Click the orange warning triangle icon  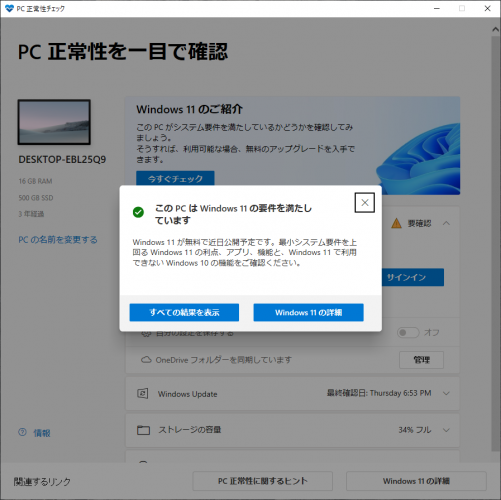click(x=396, y=223)
